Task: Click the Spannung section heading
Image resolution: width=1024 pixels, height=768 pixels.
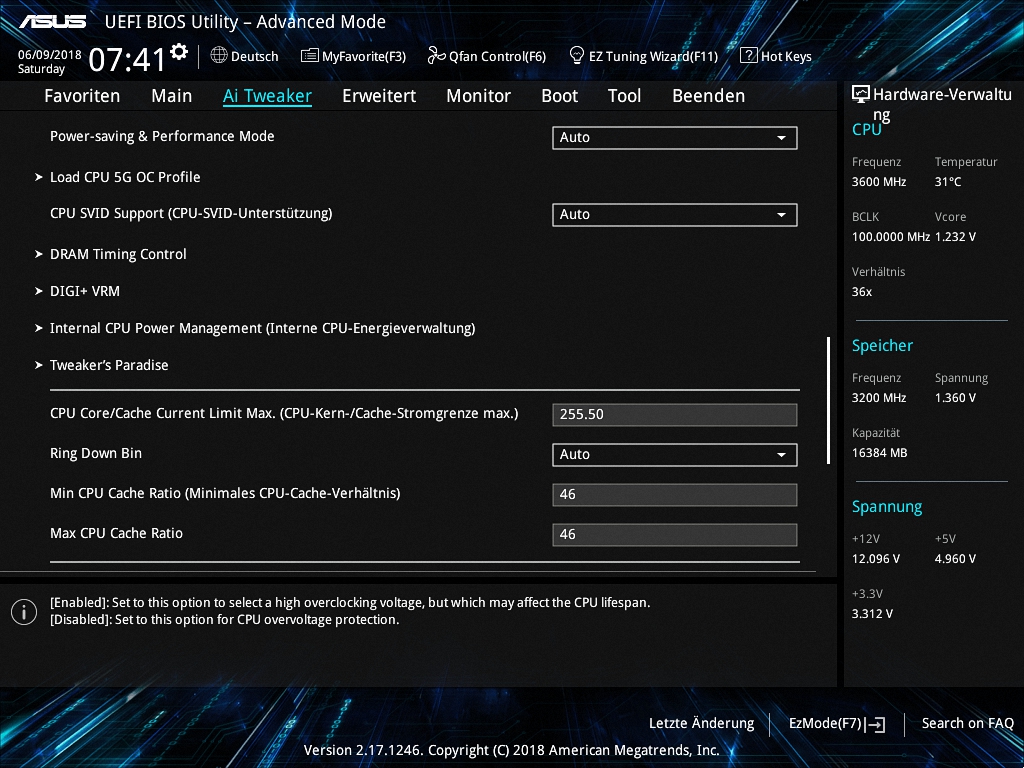Action: [887, 507]
